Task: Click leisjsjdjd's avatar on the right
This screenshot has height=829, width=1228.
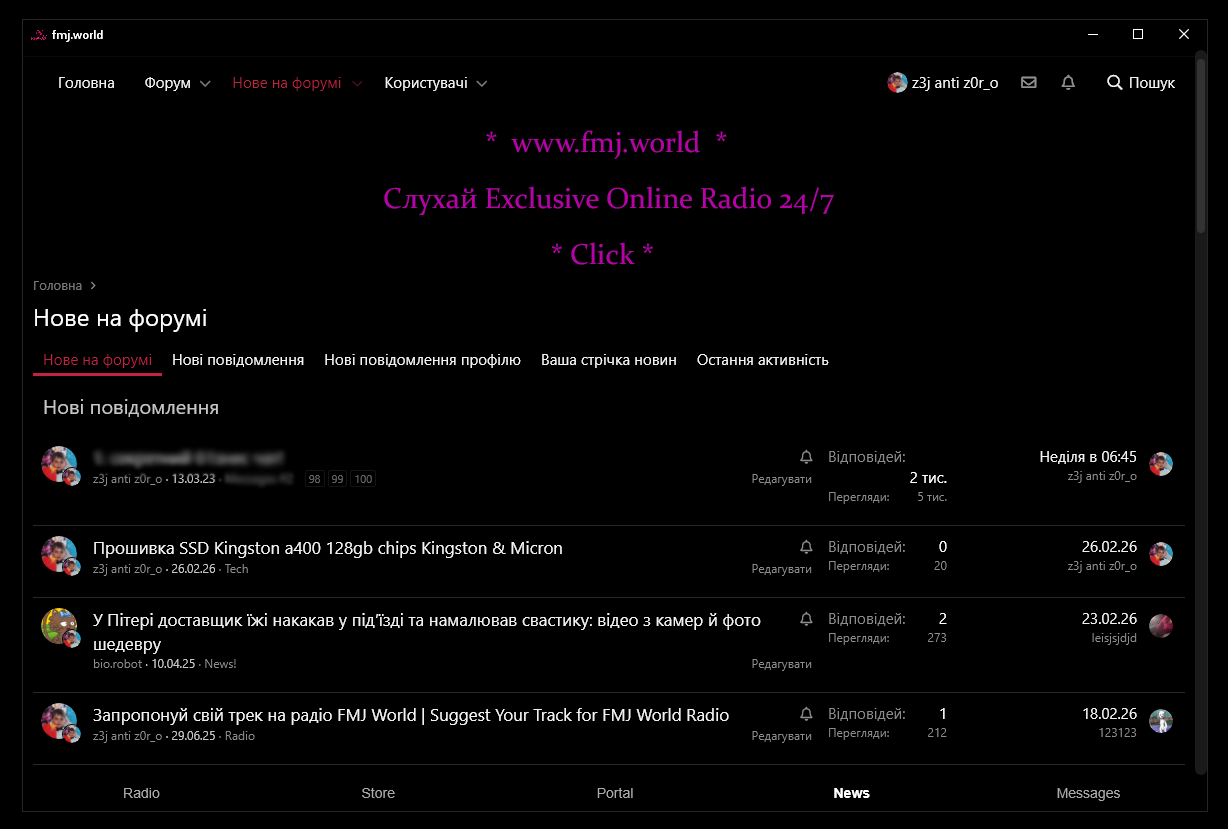Action: 1160,626
